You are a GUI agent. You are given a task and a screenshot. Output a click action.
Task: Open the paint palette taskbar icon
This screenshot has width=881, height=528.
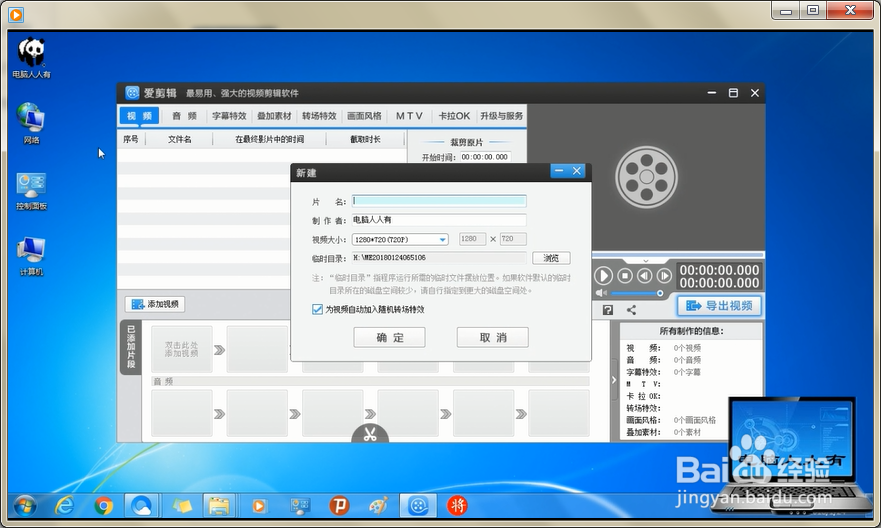[378, 507]
